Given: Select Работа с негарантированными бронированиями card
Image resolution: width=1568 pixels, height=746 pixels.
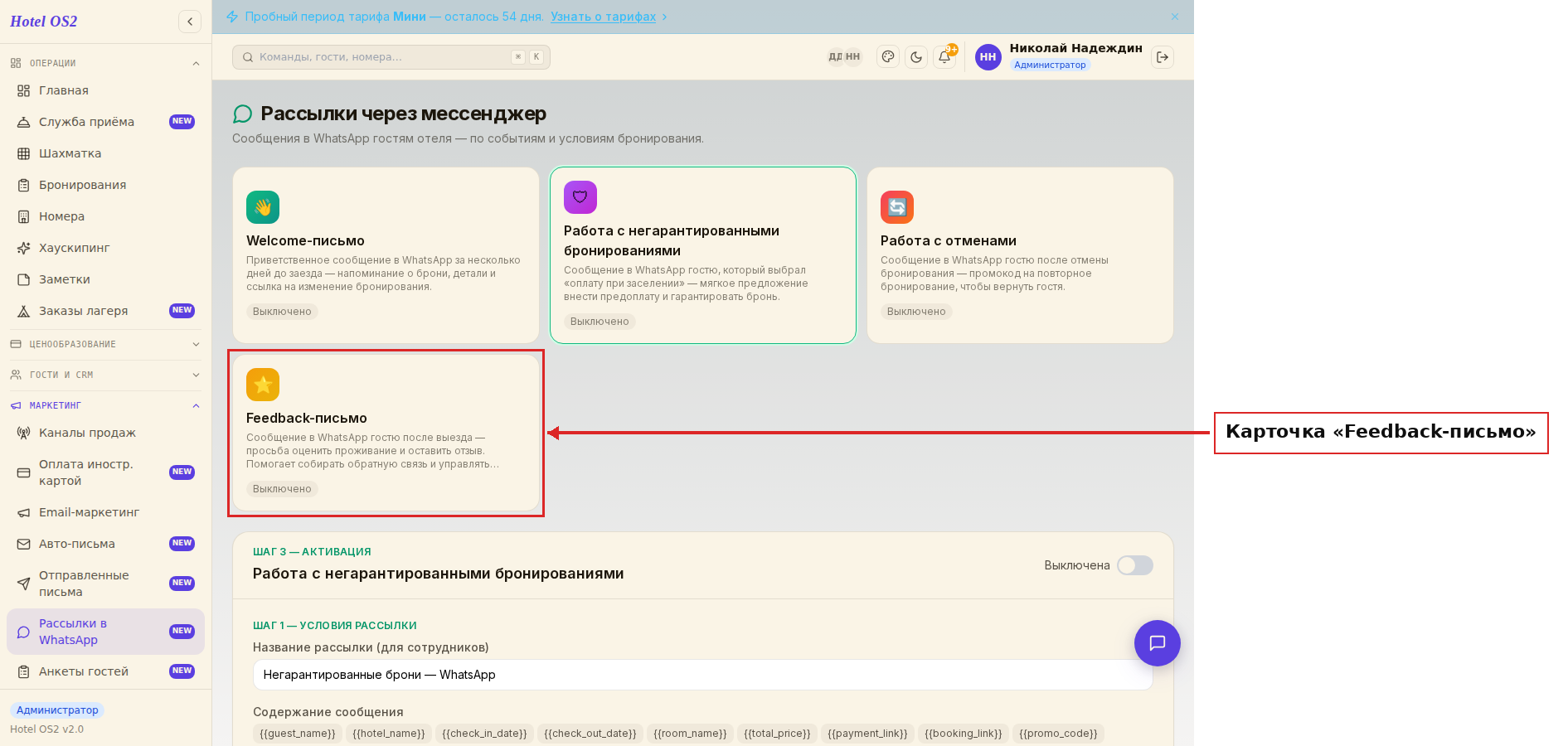Looking at the screenshot, I should [x=703, y=255].
